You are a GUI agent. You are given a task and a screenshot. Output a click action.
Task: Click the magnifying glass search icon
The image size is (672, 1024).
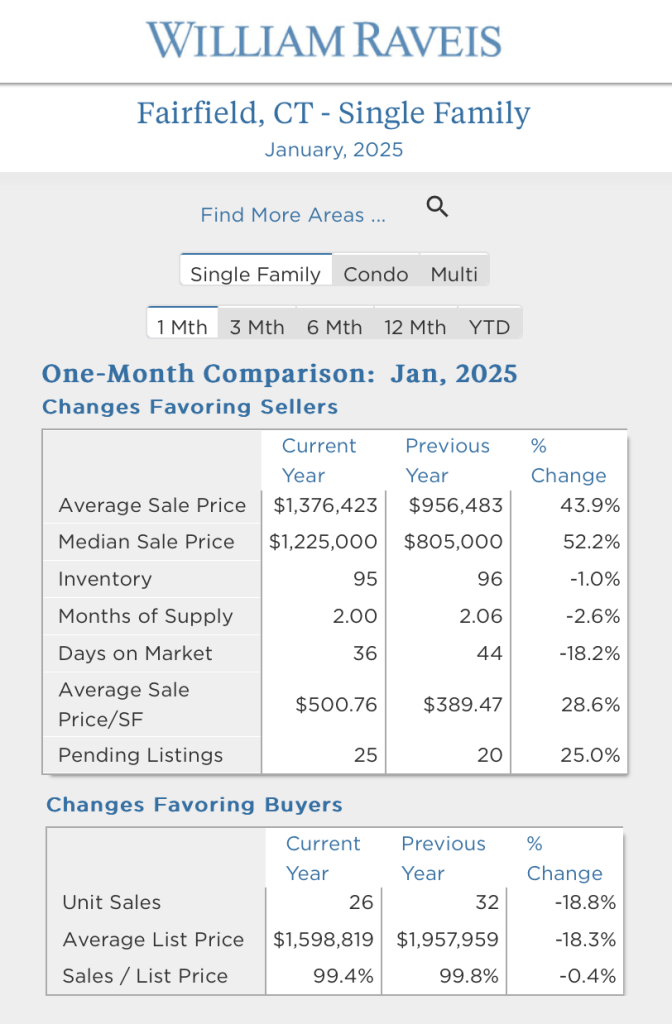(x=437, y=208)
